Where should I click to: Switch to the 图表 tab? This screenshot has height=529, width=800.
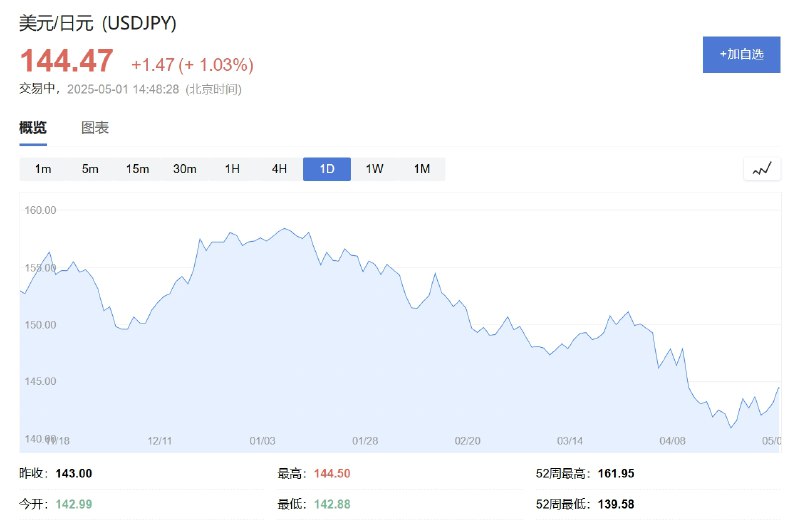pos(95,128)
